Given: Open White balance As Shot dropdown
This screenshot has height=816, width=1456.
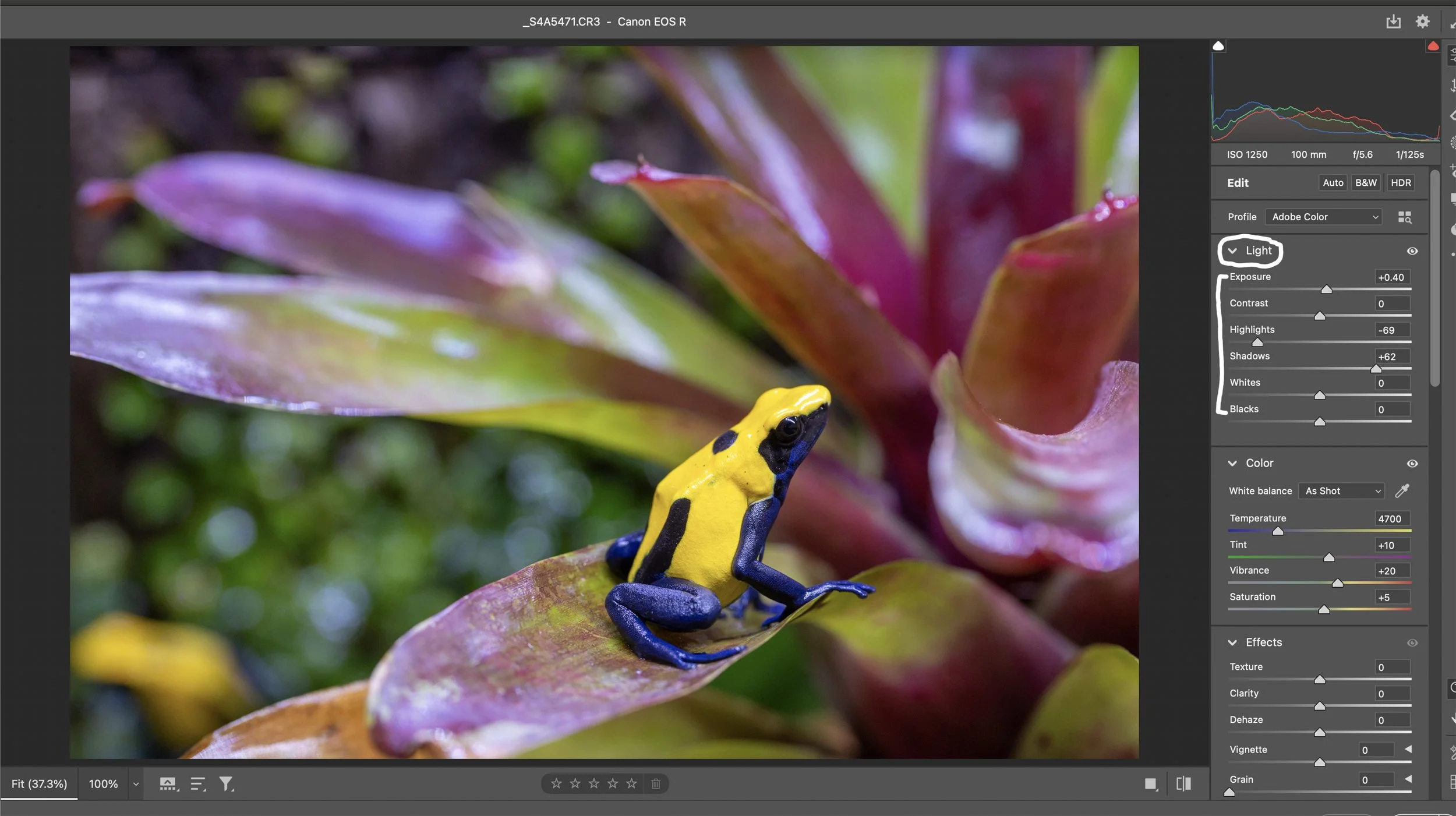Looking at the screenshot, I should [1342, 491].
